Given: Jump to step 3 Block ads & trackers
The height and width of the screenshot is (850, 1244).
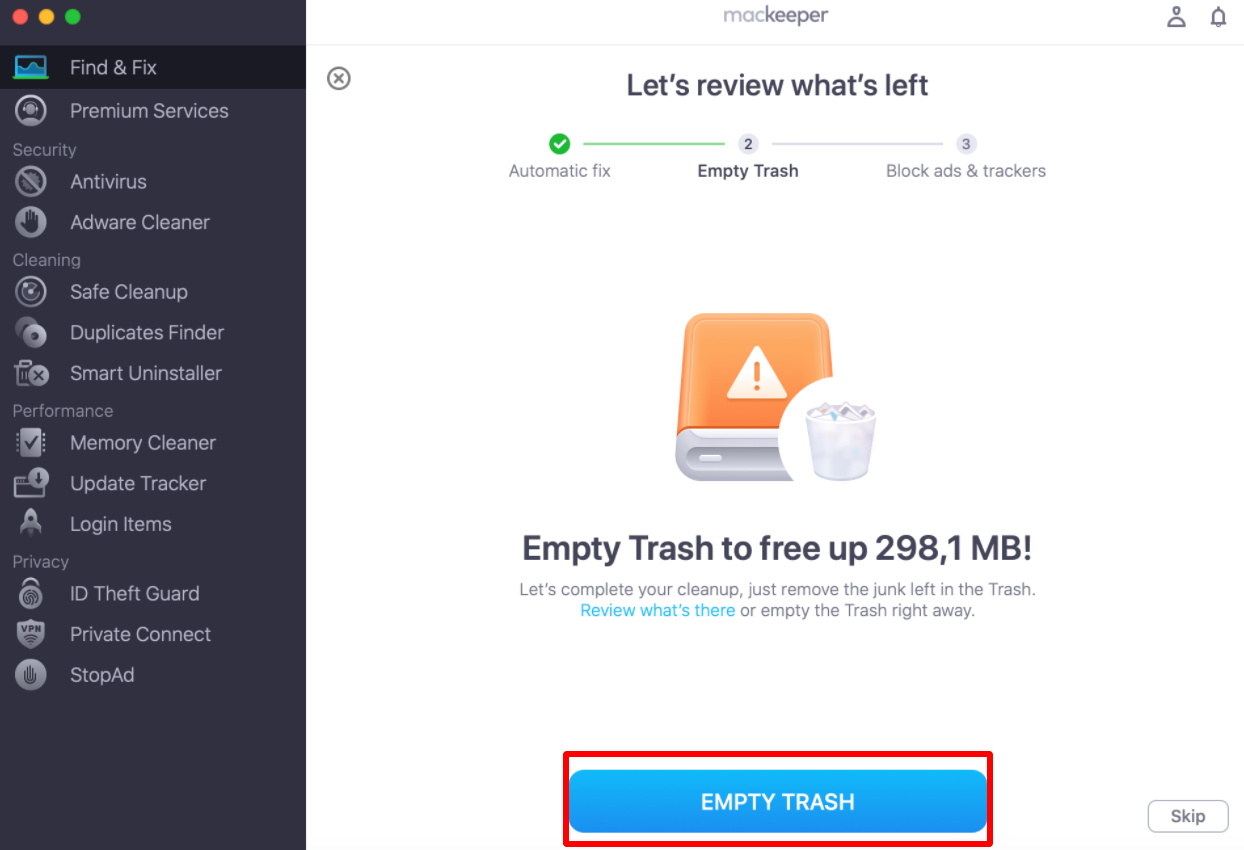Looking at the screenshot, I should click(966, 157).
